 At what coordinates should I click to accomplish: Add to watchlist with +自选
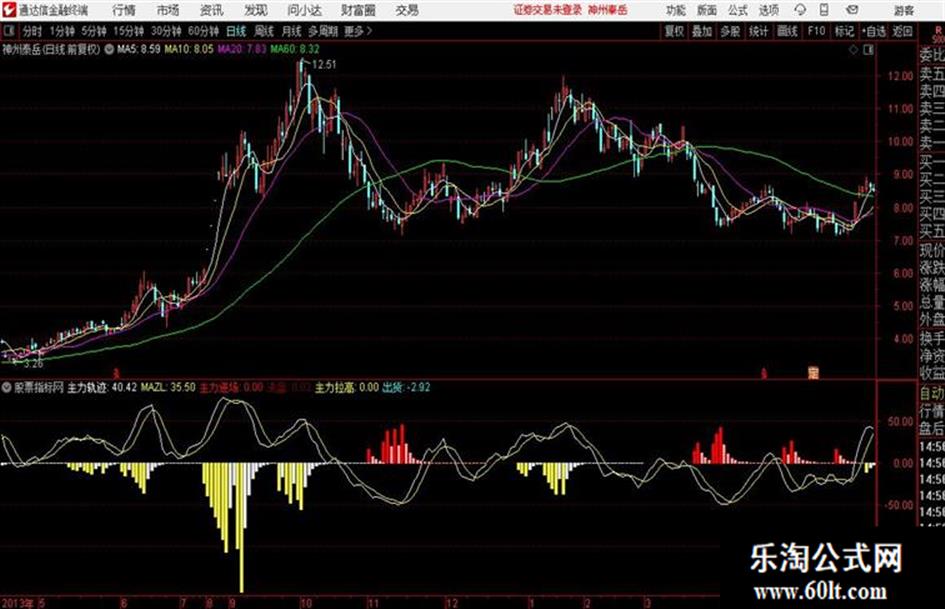point(873,31)
